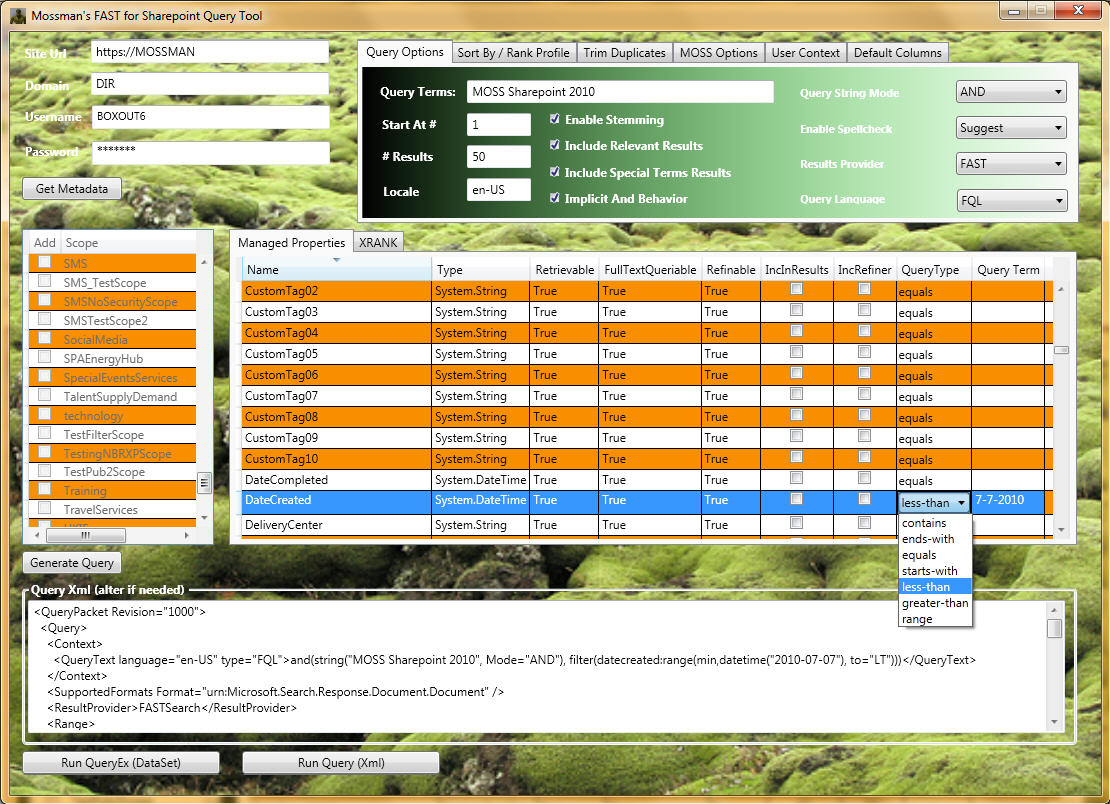This screenshot has width=1110, height=804.
Task: Click into the Query Terms text field
Action: pos(620,92)
